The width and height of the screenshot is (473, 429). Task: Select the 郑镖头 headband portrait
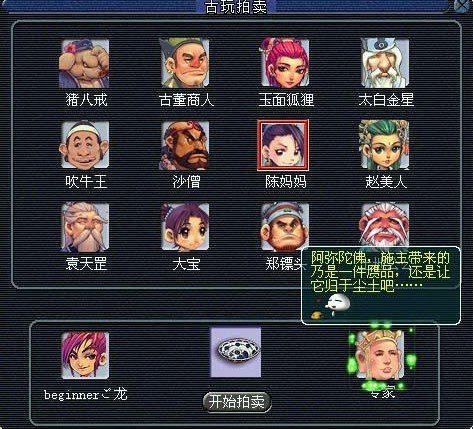coord(284,227)
